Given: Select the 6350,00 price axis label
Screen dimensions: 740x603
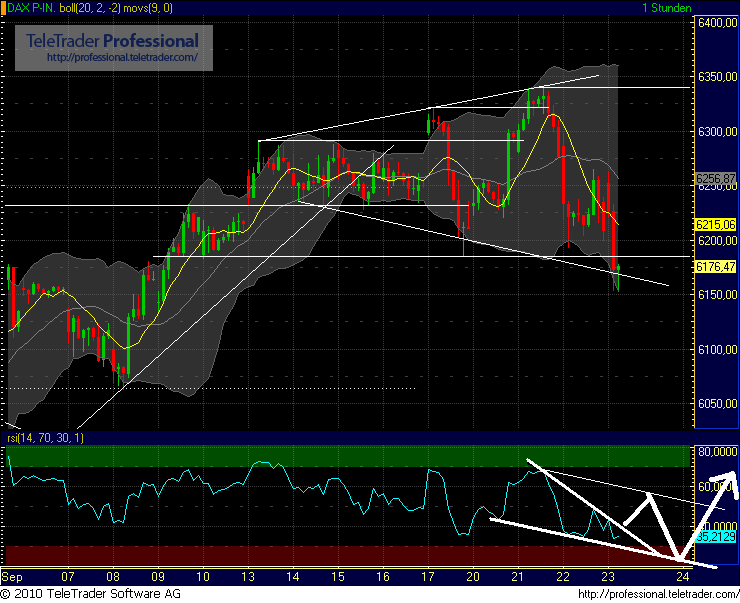Looking at the screenshot, I should coord(717,77).
